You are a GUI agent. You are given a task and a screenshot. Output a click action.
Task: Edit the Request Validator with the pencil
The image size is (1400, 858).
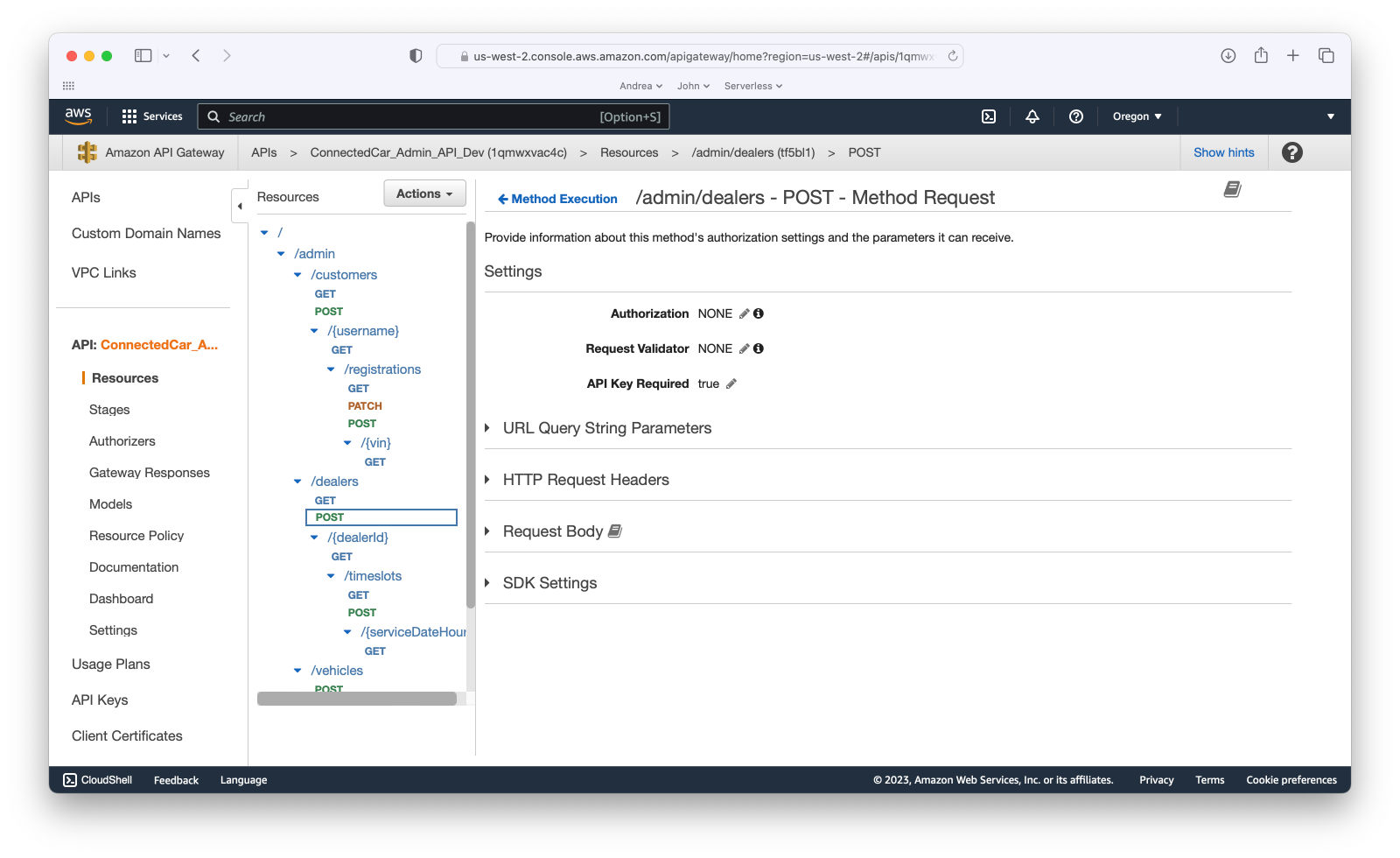coord(744,348)
